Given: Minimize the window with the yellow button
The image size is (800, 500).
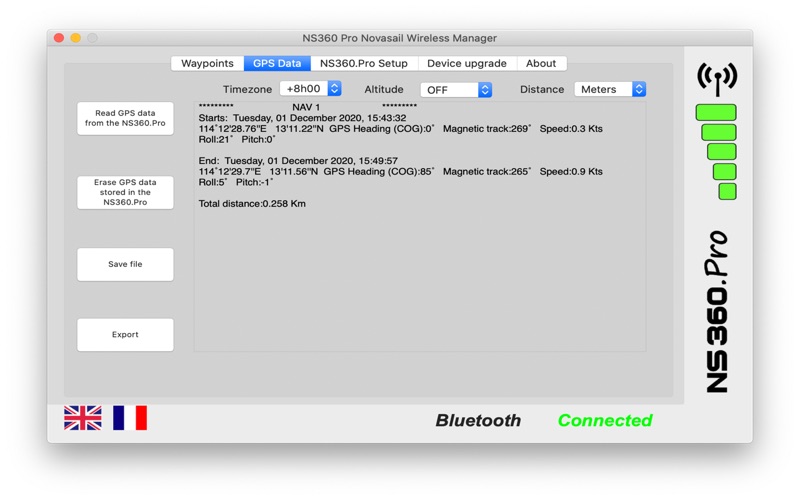Looking at the screenshot, I should (x=76, y=38).
